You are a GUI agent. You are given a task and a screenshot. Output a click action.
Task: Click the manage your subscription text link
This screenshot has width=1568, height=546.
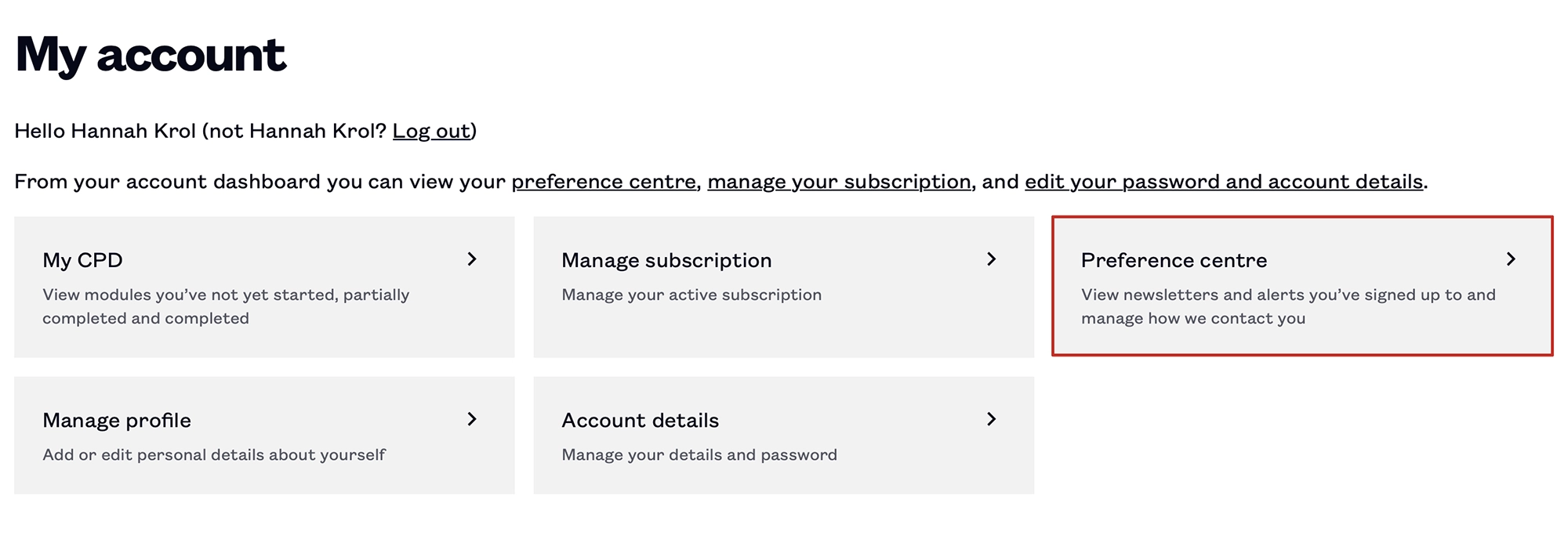839,181
